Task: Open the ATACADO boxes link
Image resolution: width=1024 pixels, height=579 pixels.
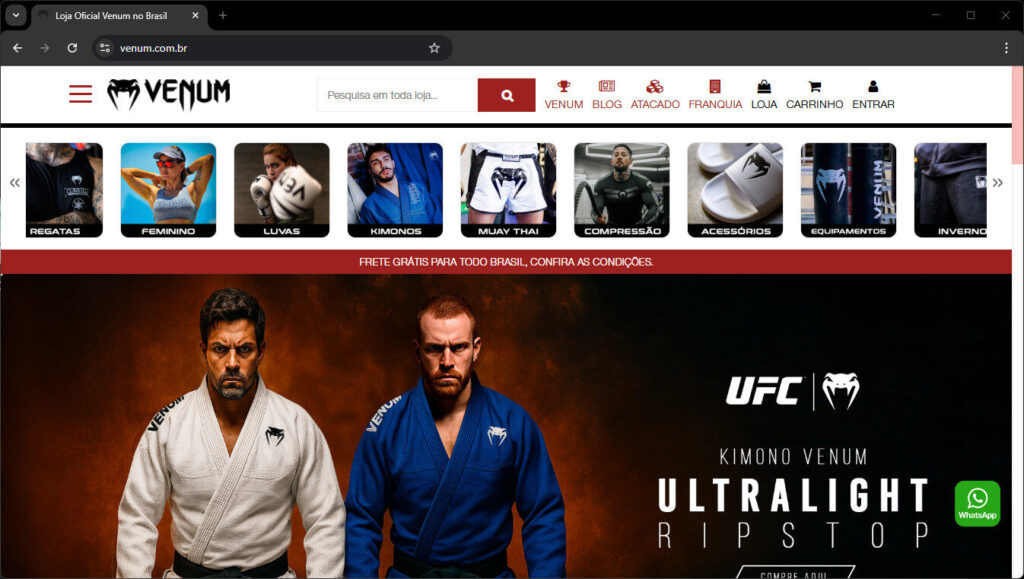Action: tap(655, 95)
